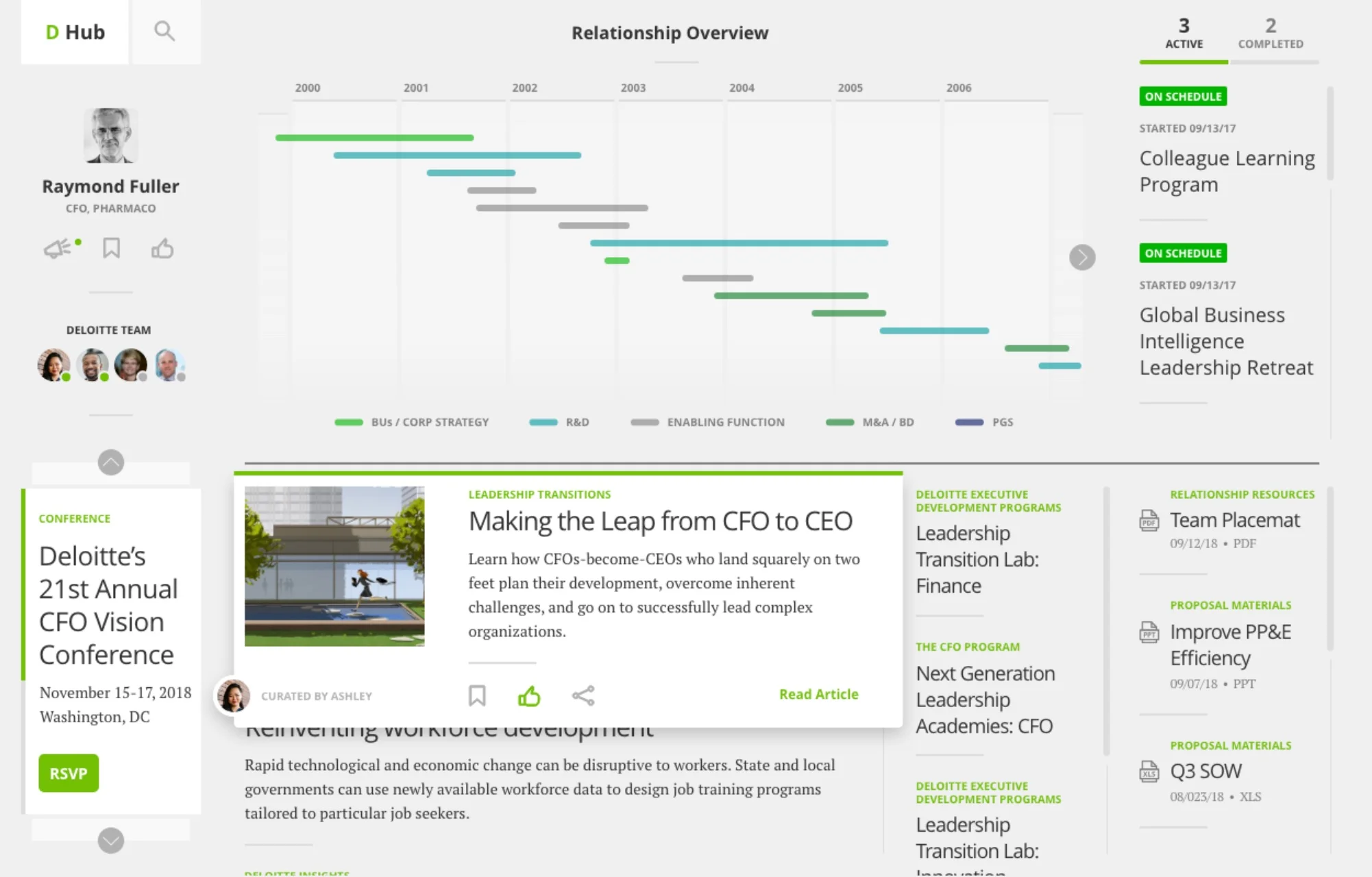Toggle PGS legend item
The width and height of the screenshot is (1372, 877).
click(984, 422)
